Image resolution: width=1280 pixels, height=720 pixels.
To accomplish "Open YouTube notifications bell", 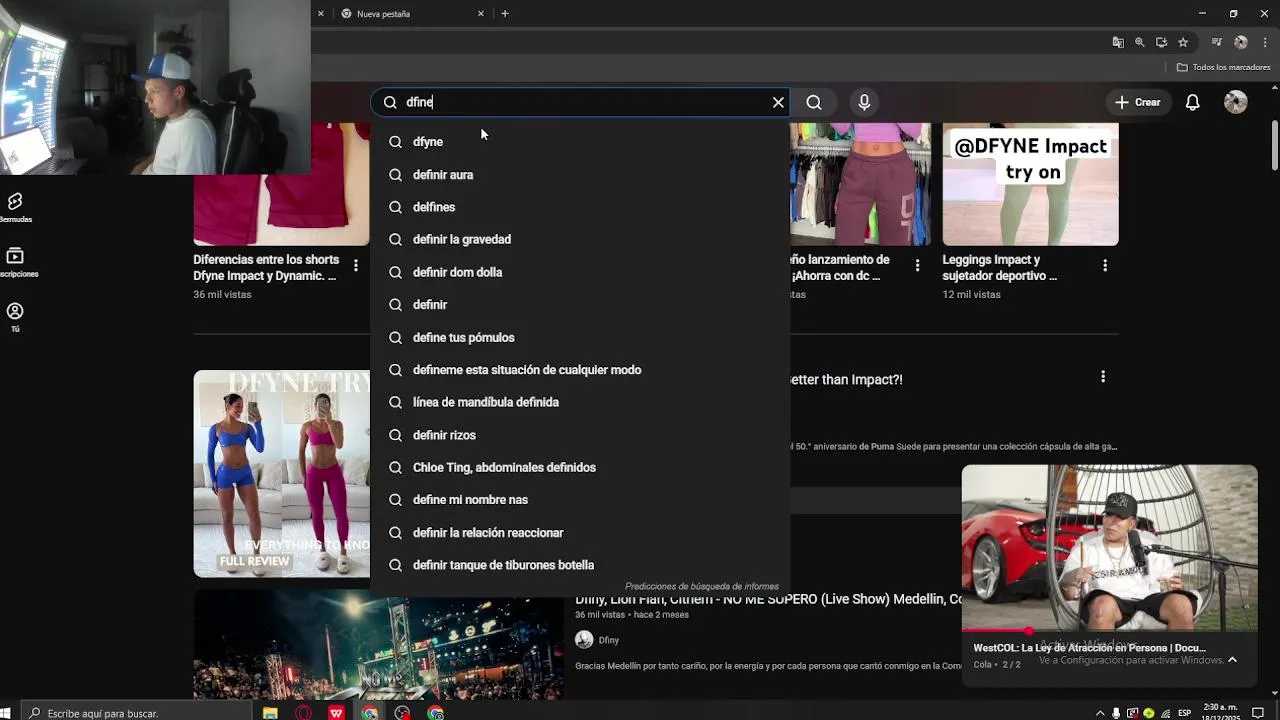I will (1192, 102).
